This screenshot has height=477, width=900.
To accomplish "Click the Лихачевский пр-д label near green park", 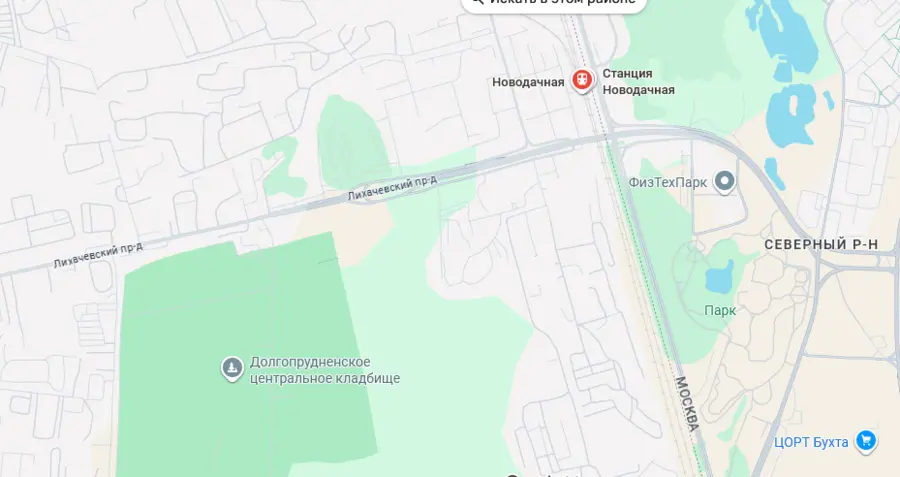I will click(x=392, y=188).
